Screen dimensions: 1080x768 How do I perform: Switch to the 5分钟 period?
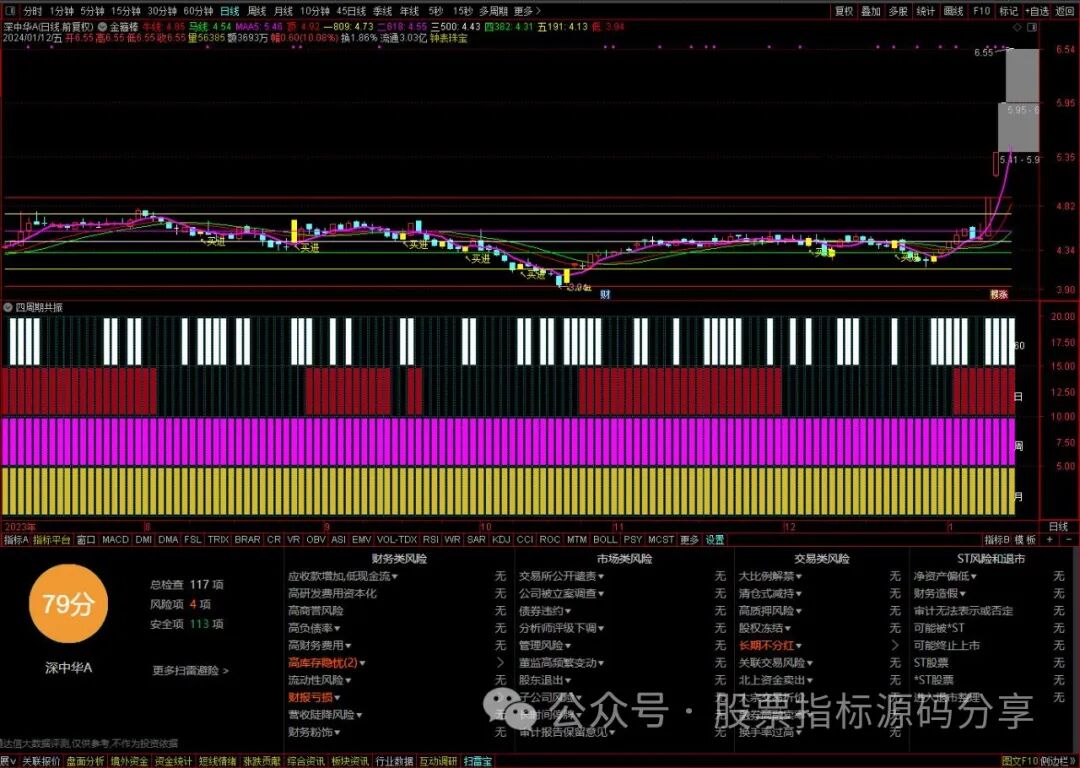[x=92, y=11]
